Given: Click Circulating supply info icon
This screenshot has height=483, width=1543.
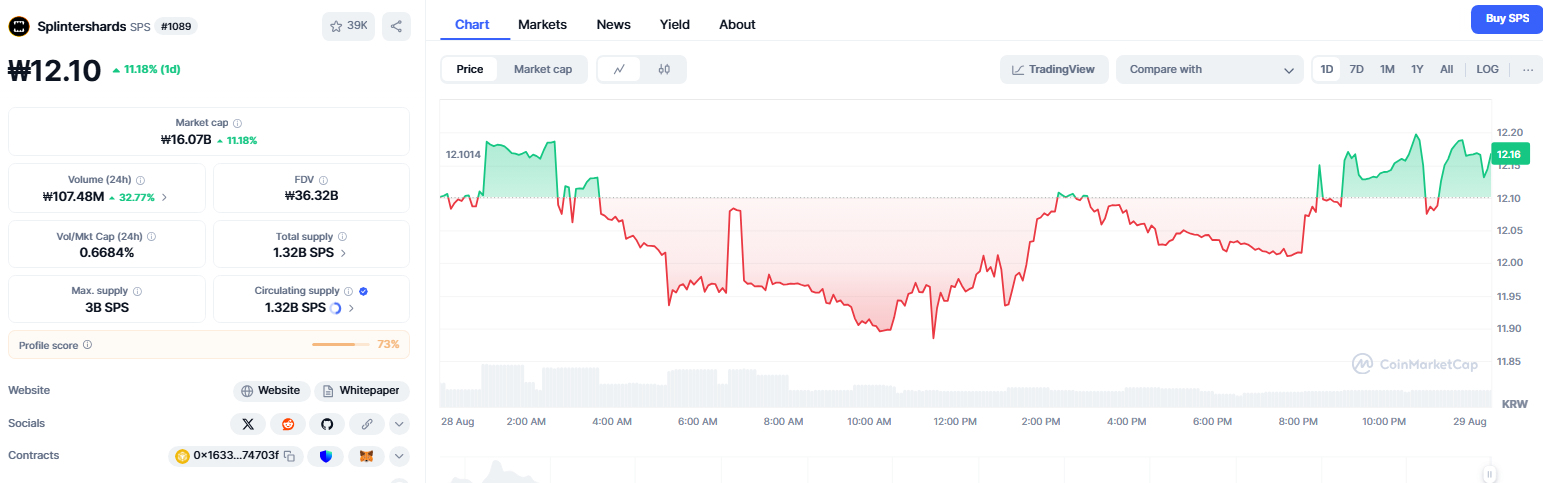Looking at the screenshot, I should tap(349, 291).
